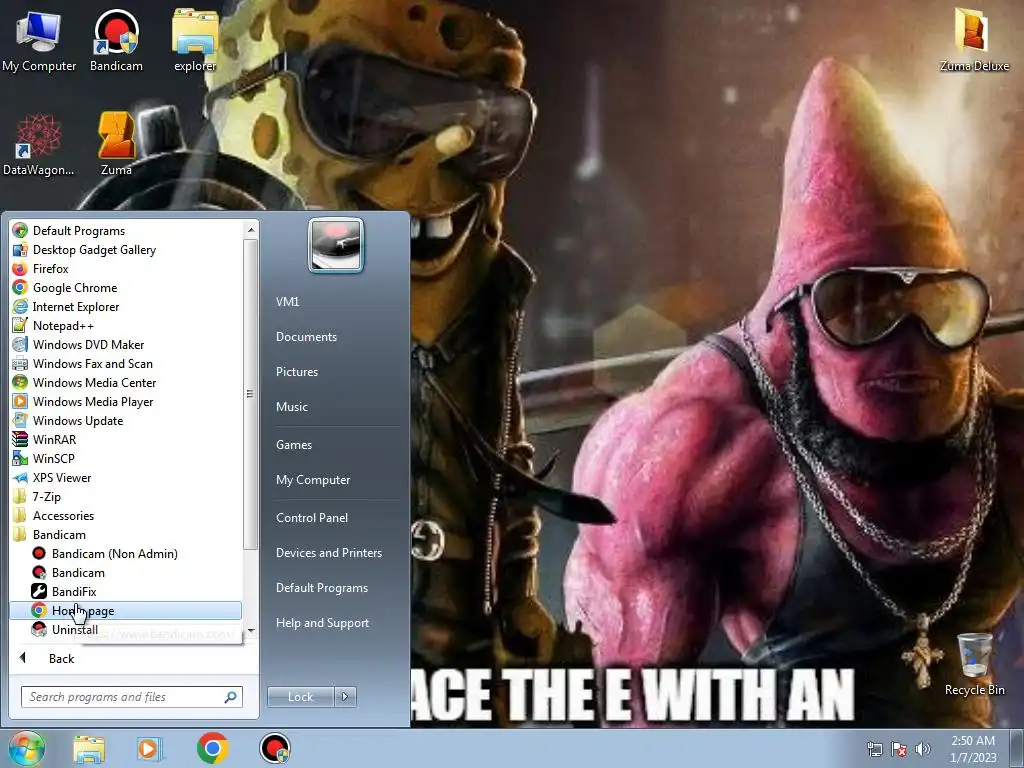This screenshot has width=1024, height=768.
Task: Launch Google Chrome from programs list
Action: point(126,287)
